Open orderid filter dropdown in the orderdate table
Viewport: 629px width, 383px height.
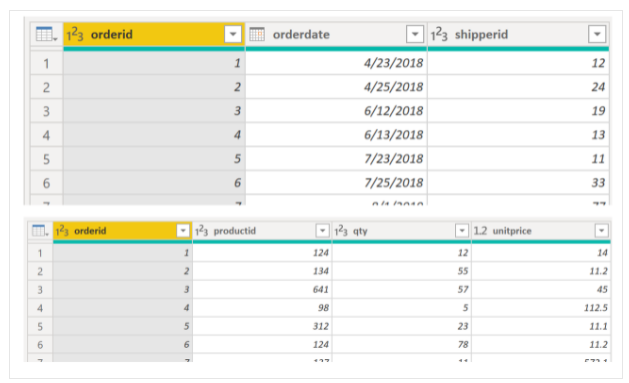[x=233, y=34]
